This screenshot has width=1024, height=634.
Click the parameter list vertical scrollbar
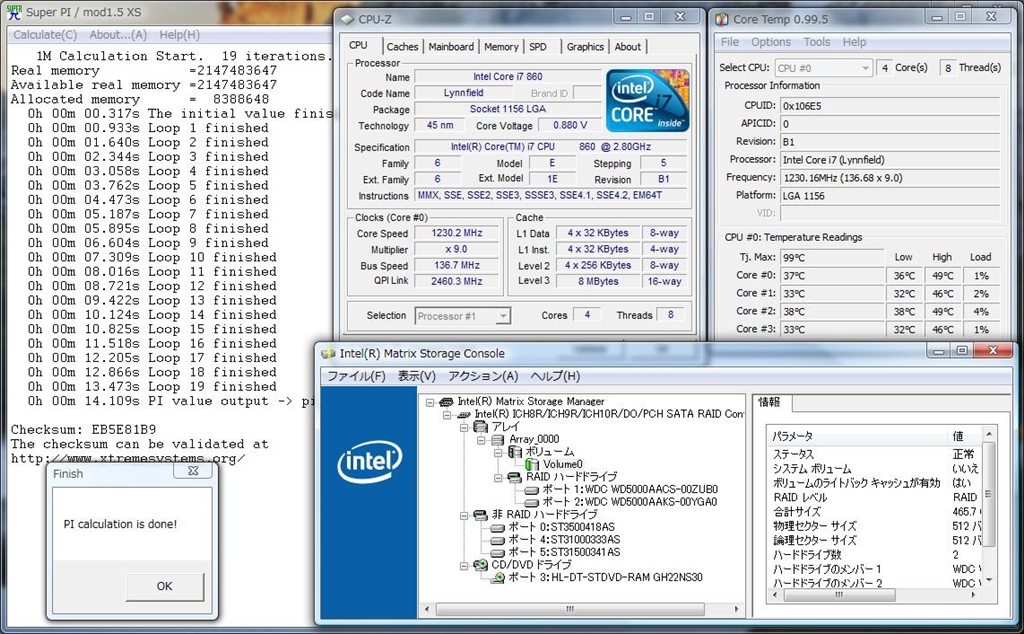click(x=989, y=506)
